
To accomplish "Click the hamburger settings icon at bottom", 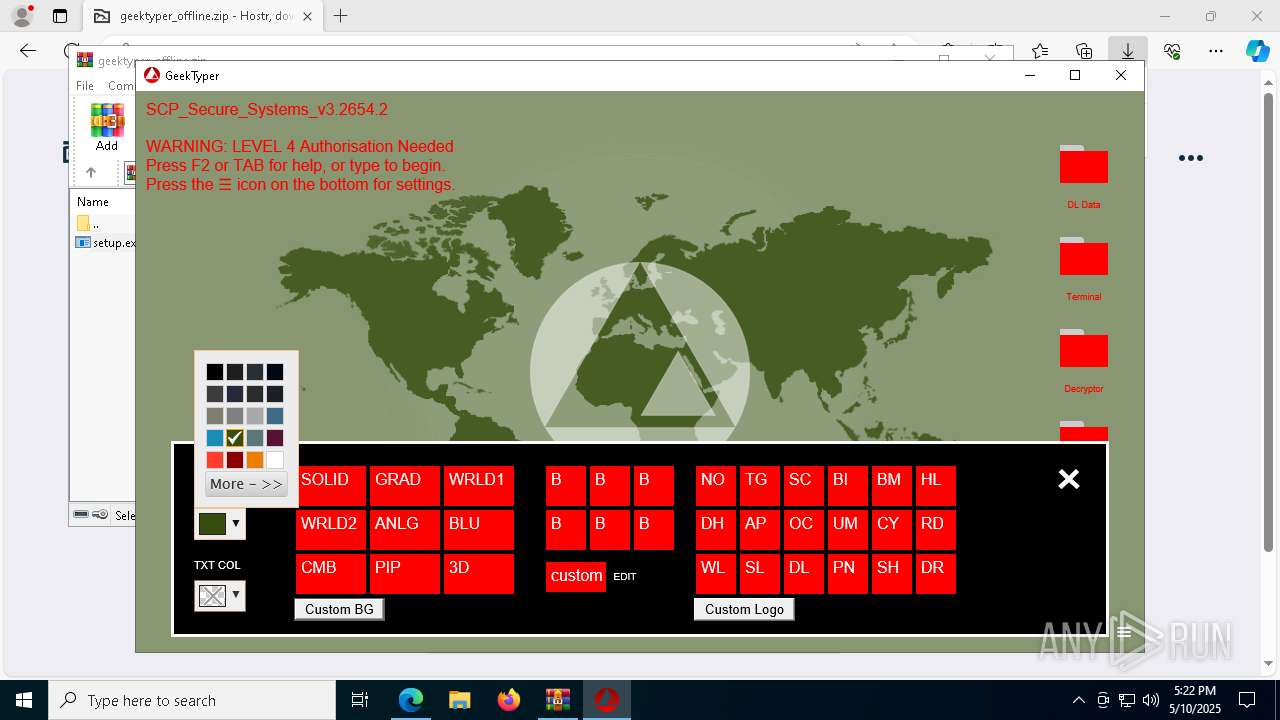I will (x=1124, y=632).
